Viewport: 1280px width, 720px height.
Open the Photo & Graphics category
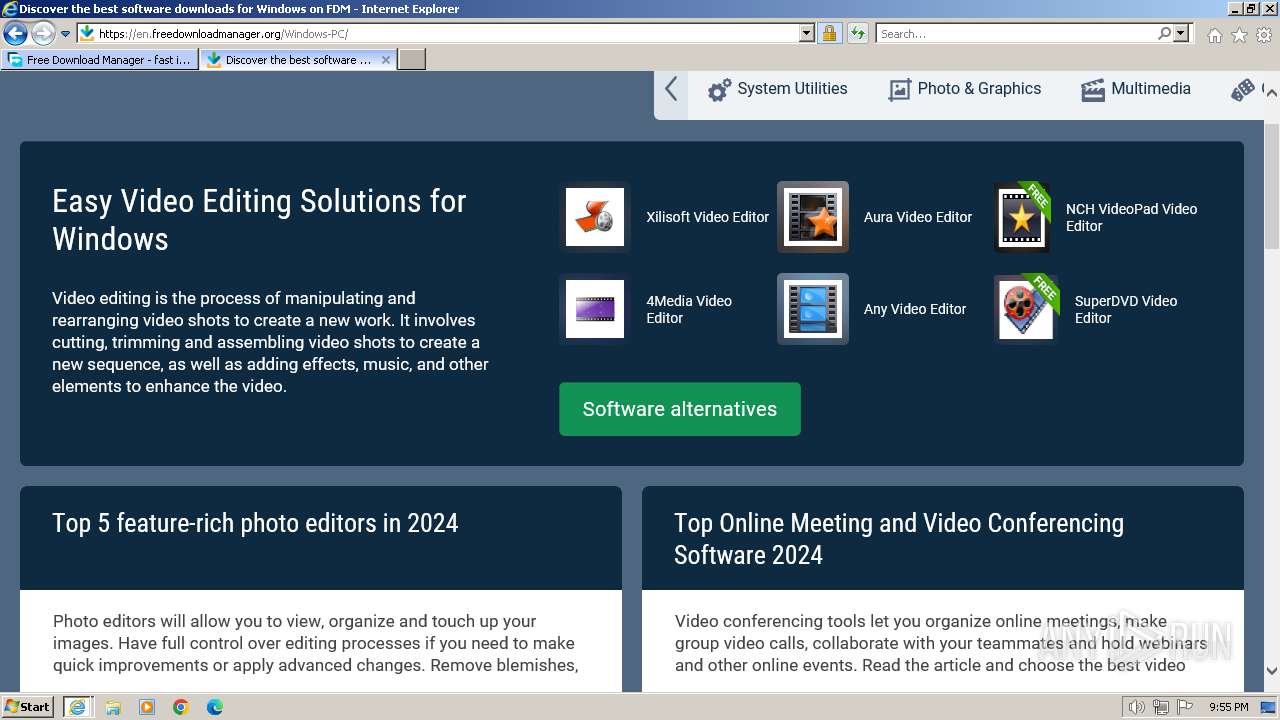pyautogui.click(x=965, y=89)
